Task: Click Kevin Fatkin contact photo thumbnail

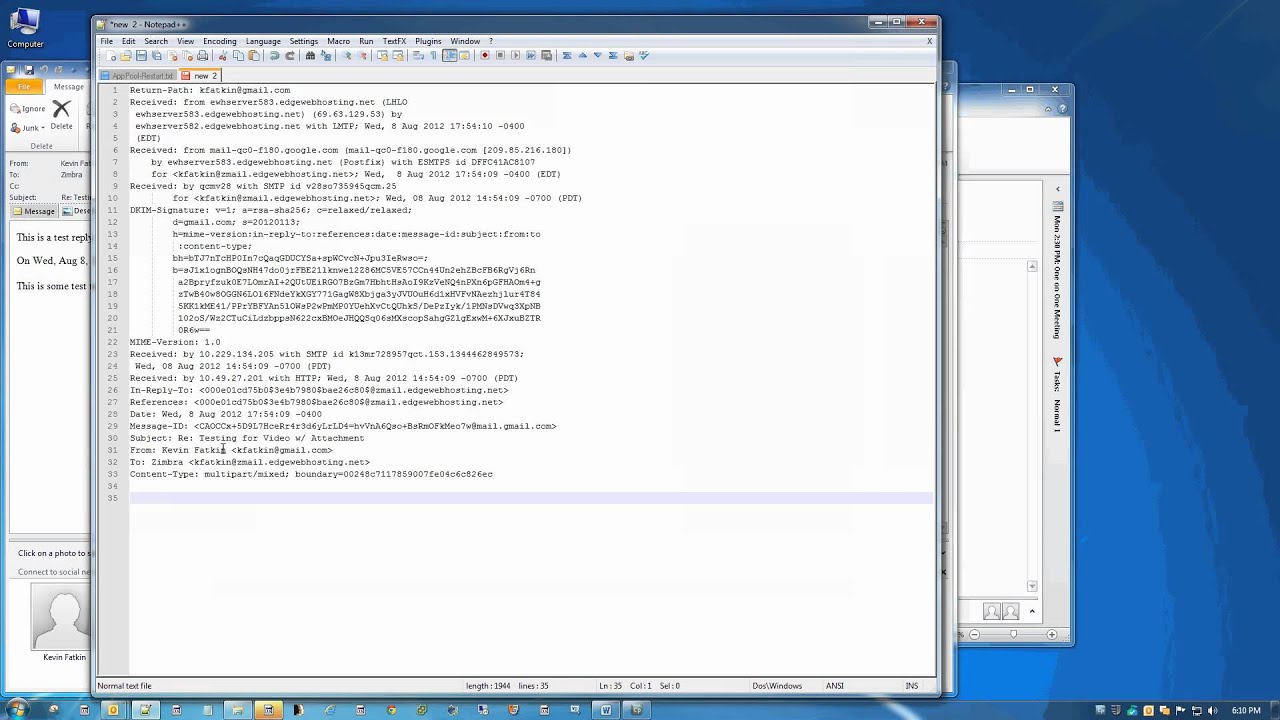Action: pos(63,615)
